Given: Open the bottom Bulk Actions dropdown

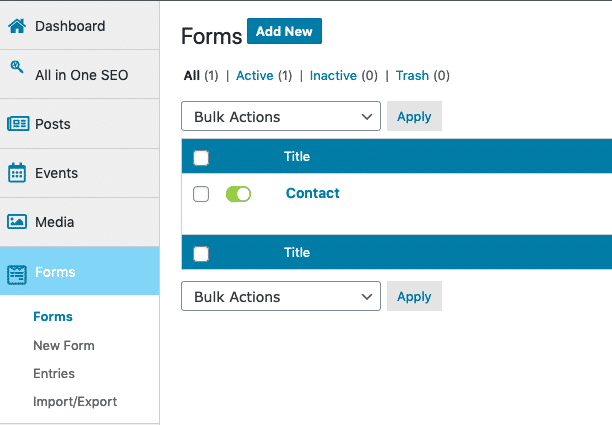Looking at the screenshot, I should [x=281, y=296].
